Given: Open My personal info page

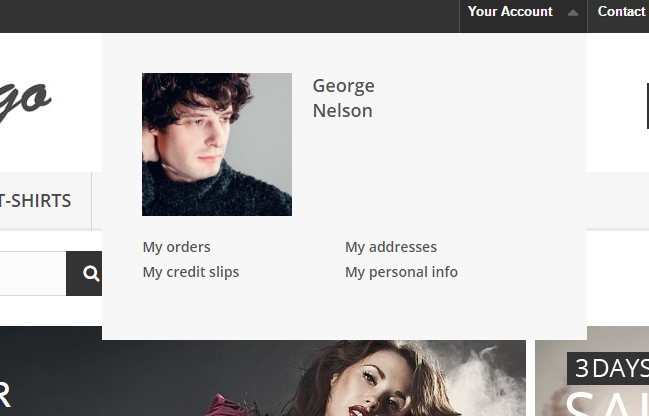Looking at the screenshot, I should (401, 272).
